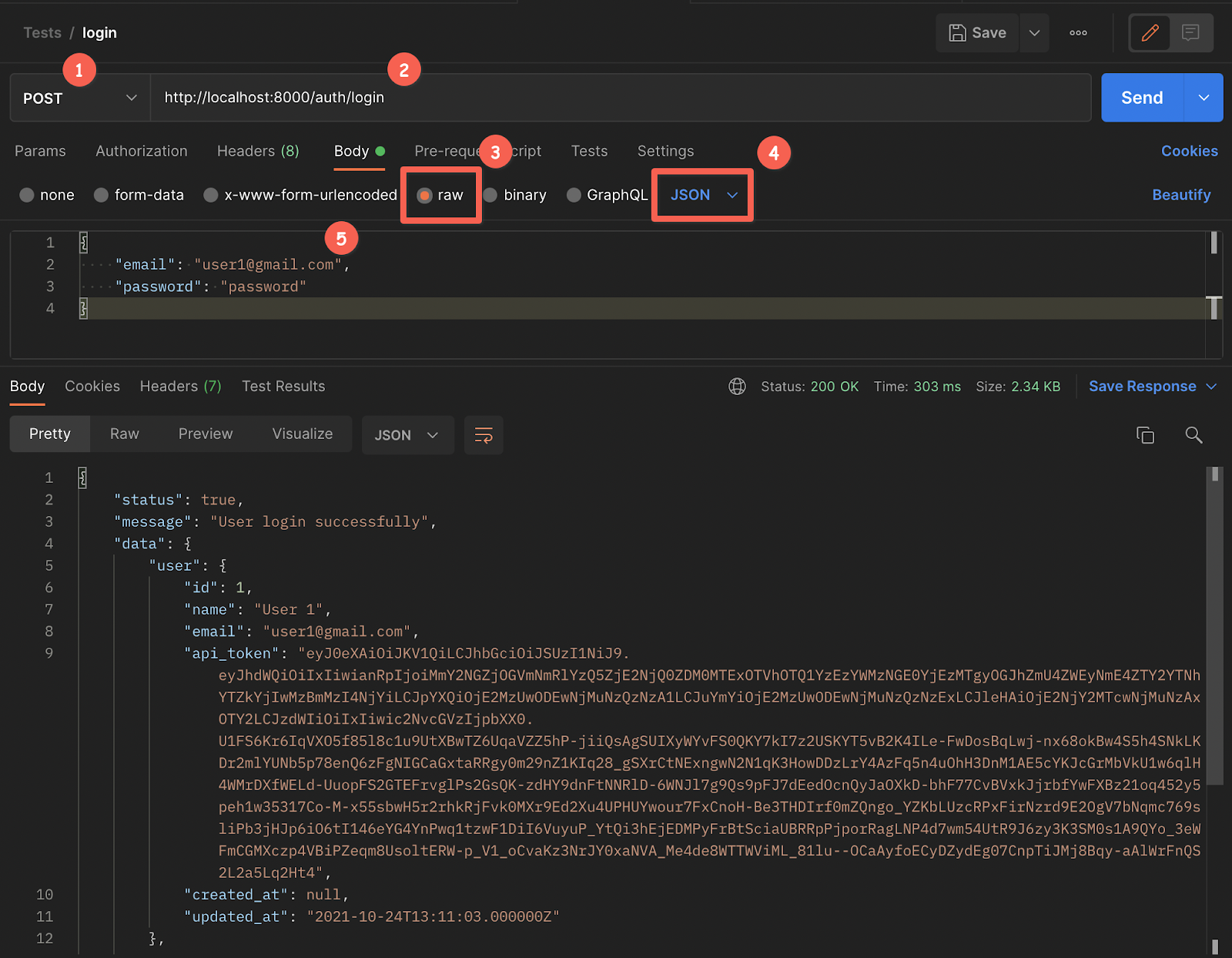Image resolution: width=1232 pixels, height=958 pixels.
Task: Search the response with magnifier icon
Action: tap(1193, 435)
